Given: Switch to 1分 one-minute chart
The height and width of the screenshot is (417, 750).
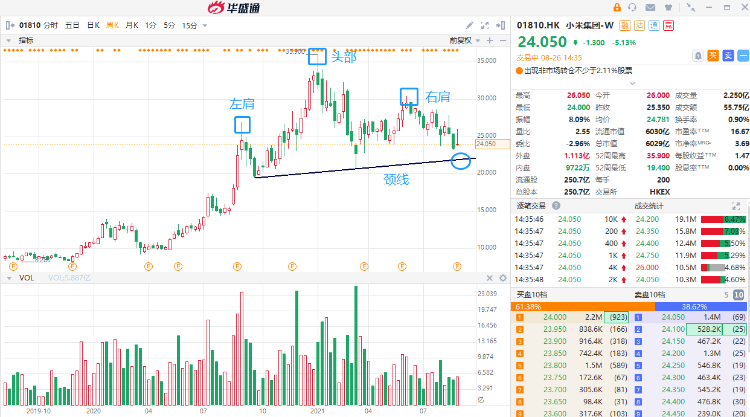Looking at the screenshot, I should click(x=151, y=25).
